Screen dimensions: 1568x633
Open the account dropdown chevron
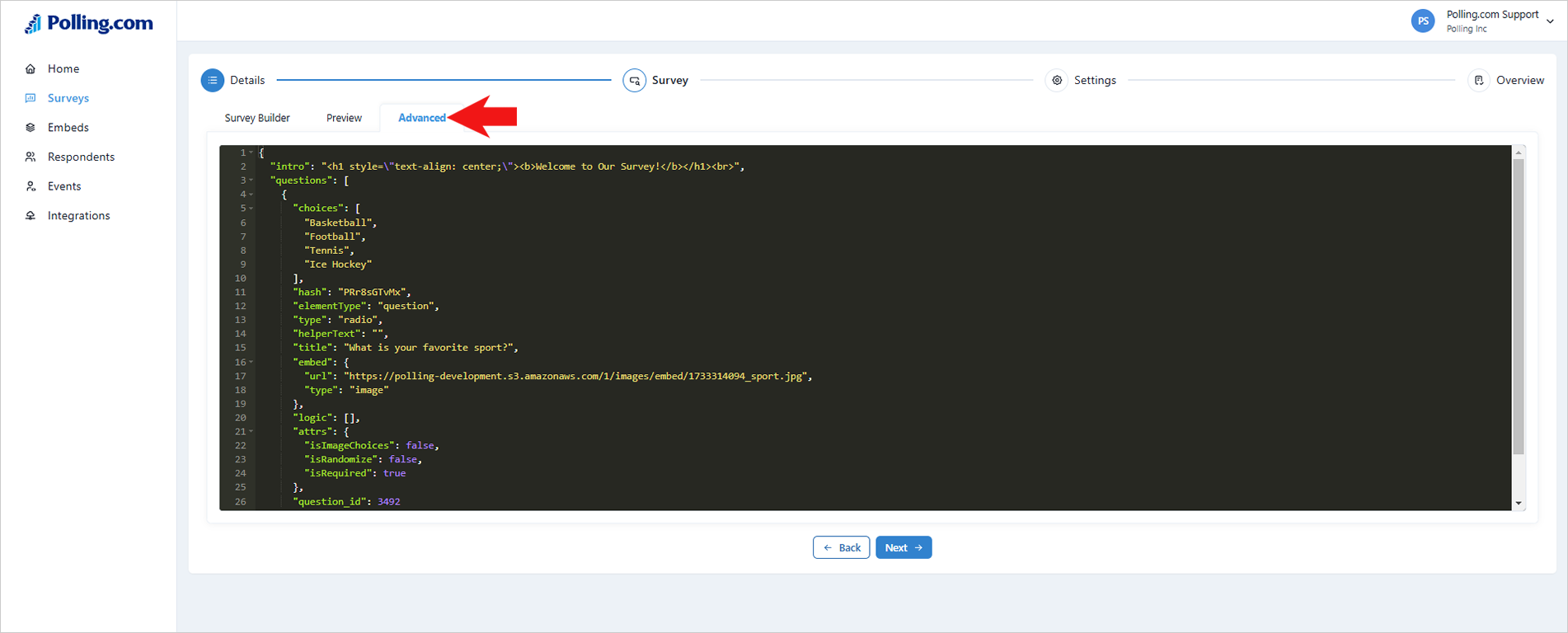coord(1551,21)
